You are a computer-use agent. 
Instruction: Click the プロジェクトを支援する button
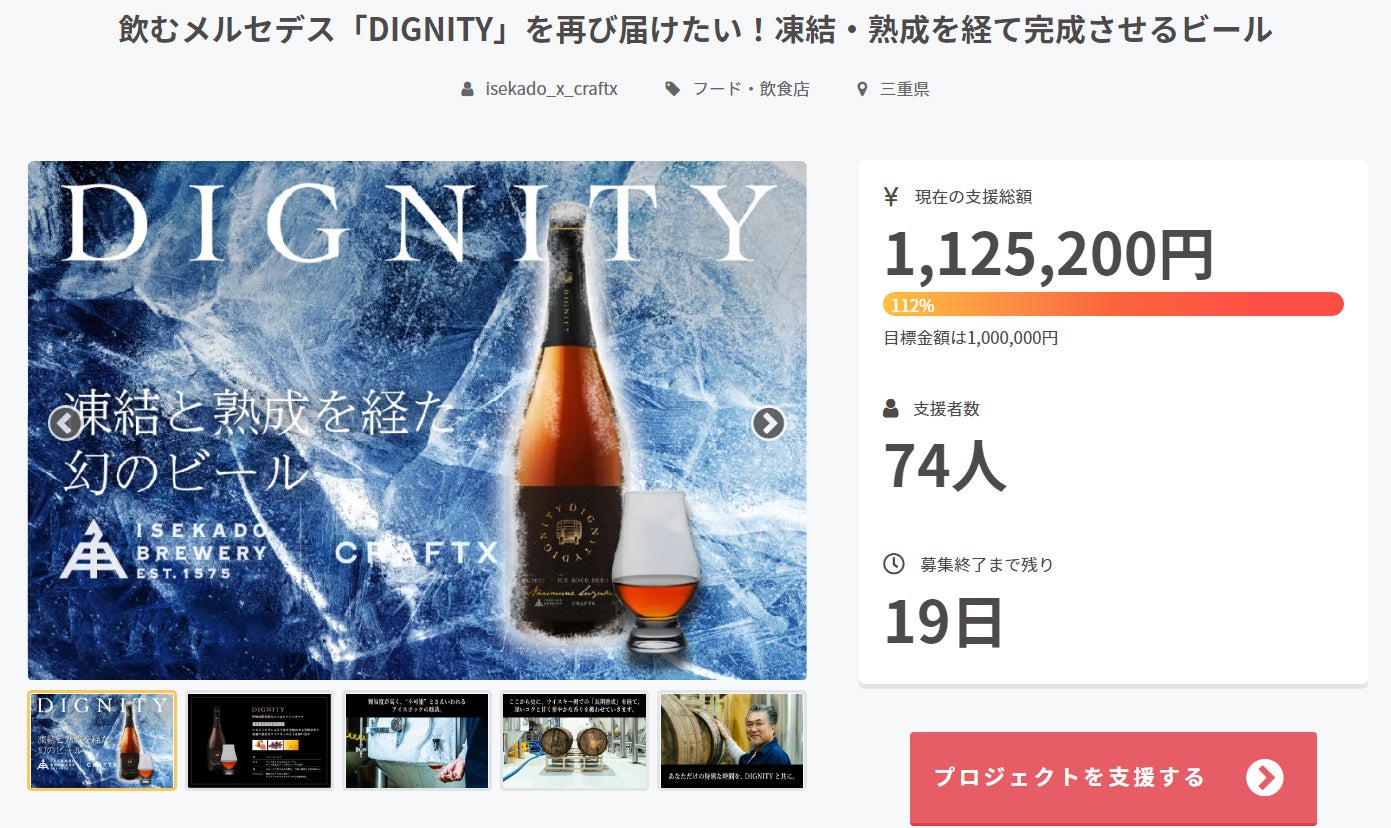point(1113,778)
